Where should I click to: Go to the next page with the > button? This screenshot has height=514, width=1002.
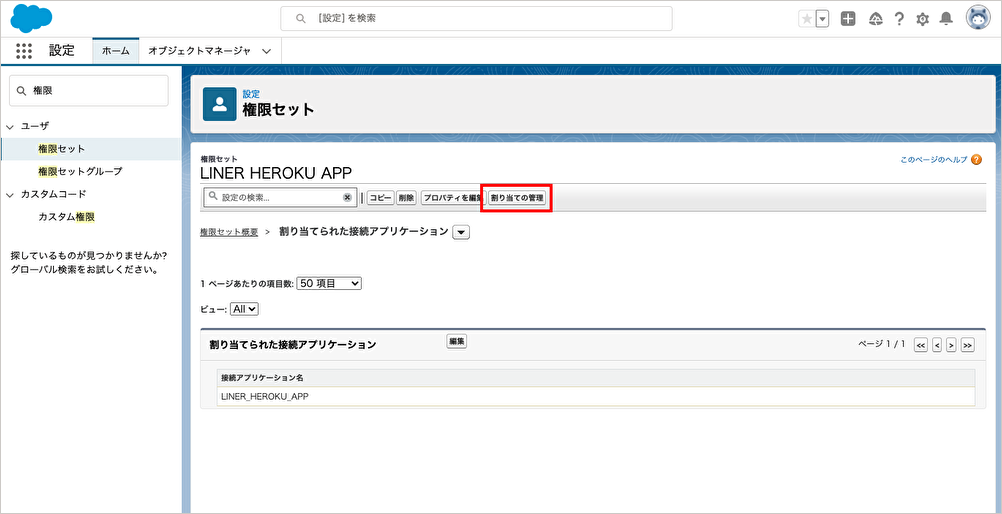[951, 345]
